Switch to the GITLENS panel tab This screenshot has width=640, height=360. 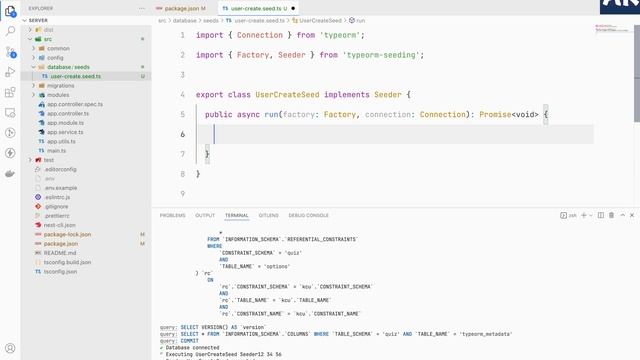[269, 215]
